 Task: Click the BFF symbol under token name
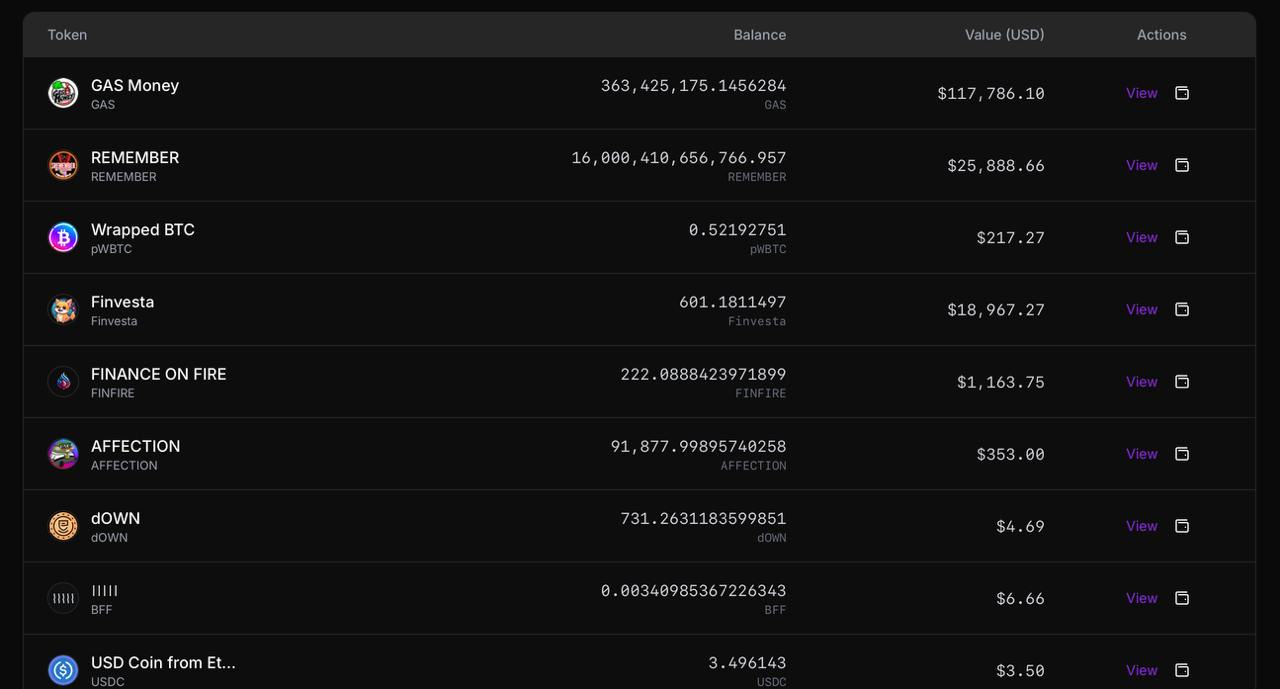click(x=102, y=609)
